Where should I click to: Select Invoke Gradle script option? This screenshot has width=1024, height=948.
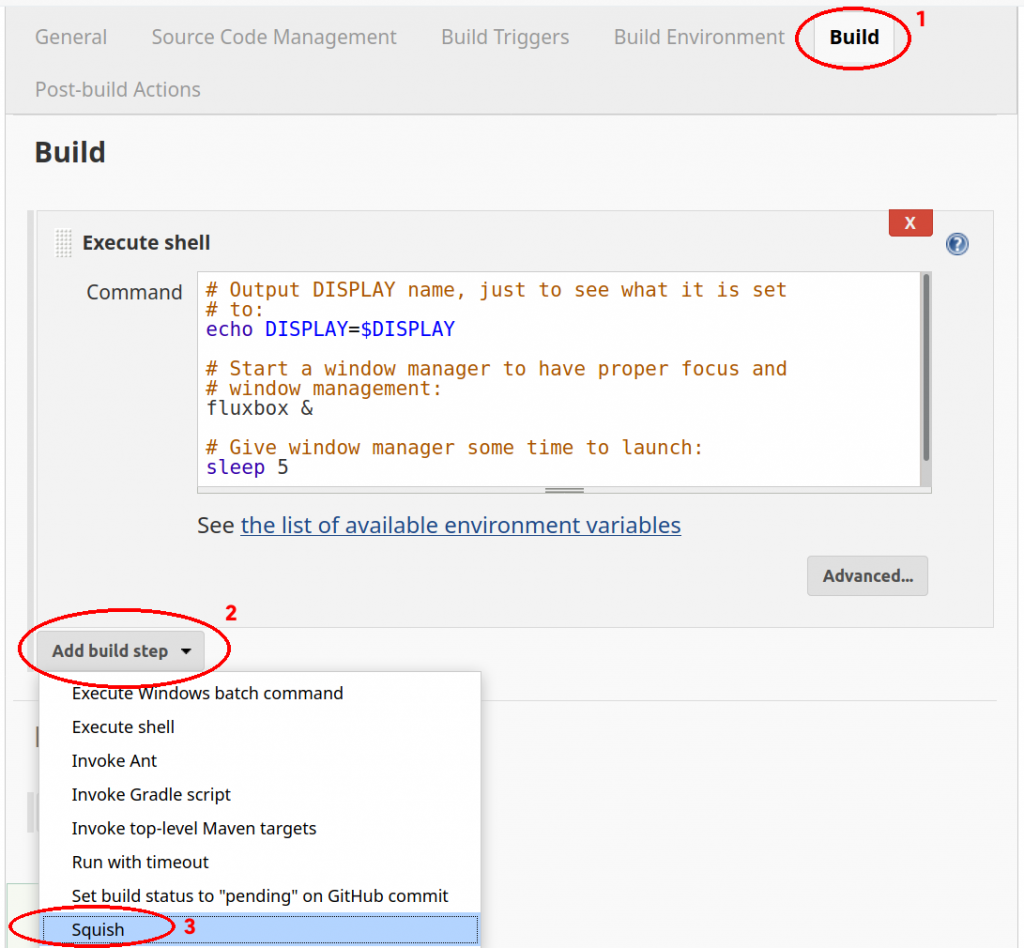coord(151,794)
